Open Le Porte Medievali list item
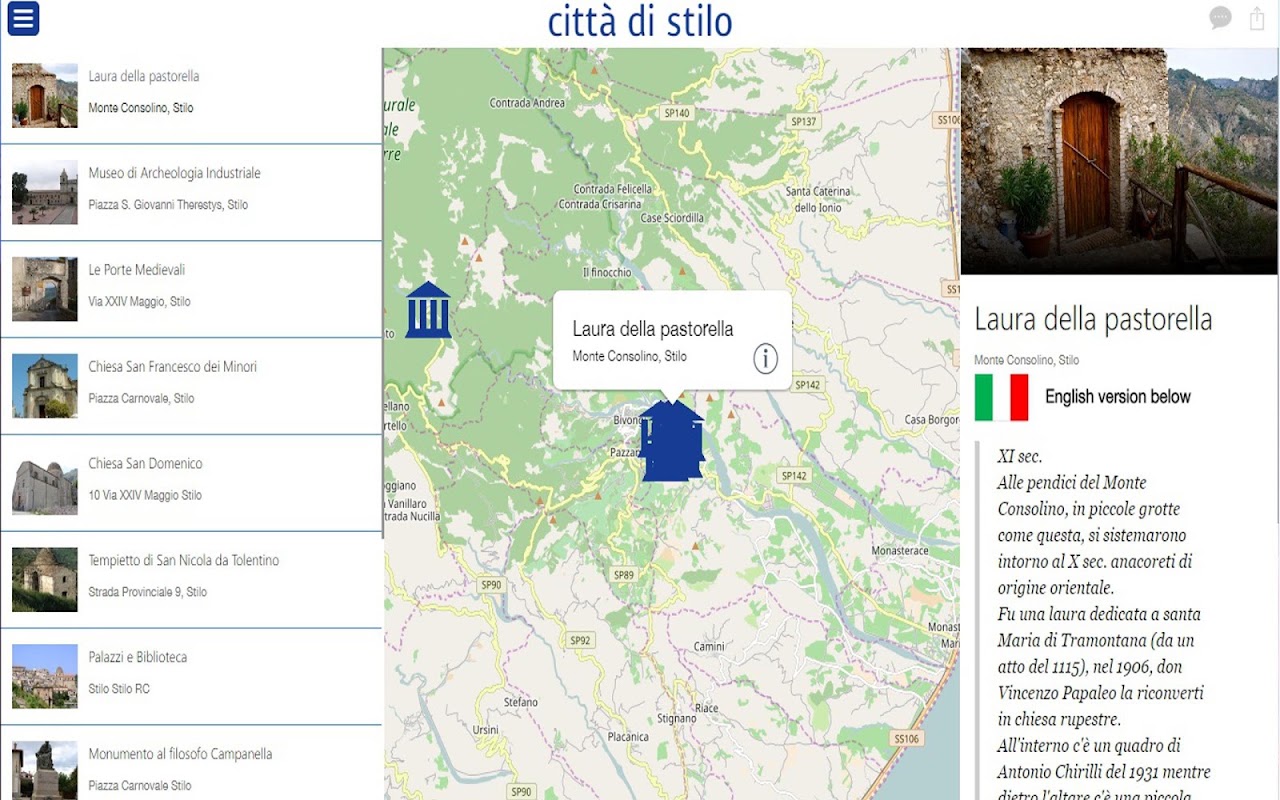This screenshot has height=800, width=1280. click(x=191, y=289)
